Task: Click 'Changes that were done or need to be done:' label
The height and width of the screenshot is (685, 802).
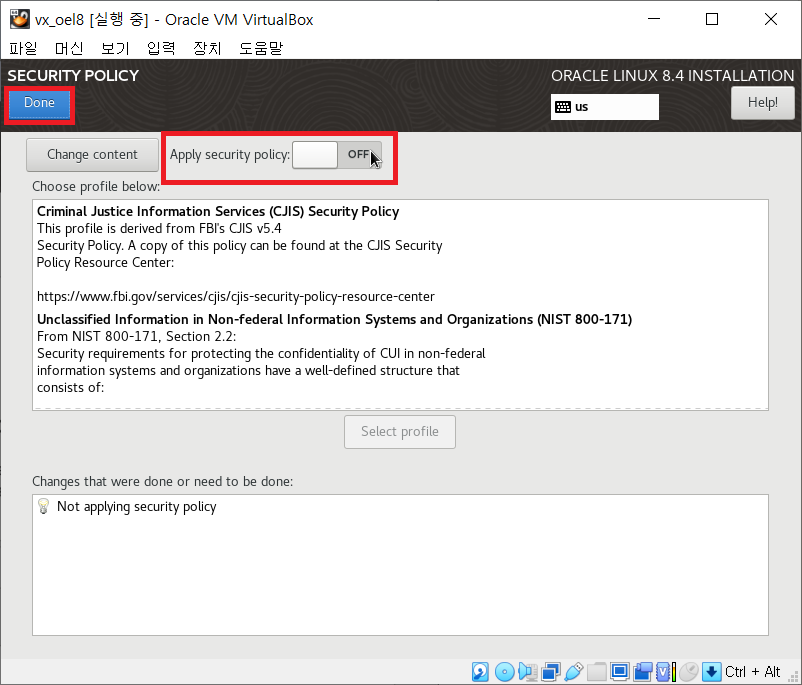Action: point(163,481)
